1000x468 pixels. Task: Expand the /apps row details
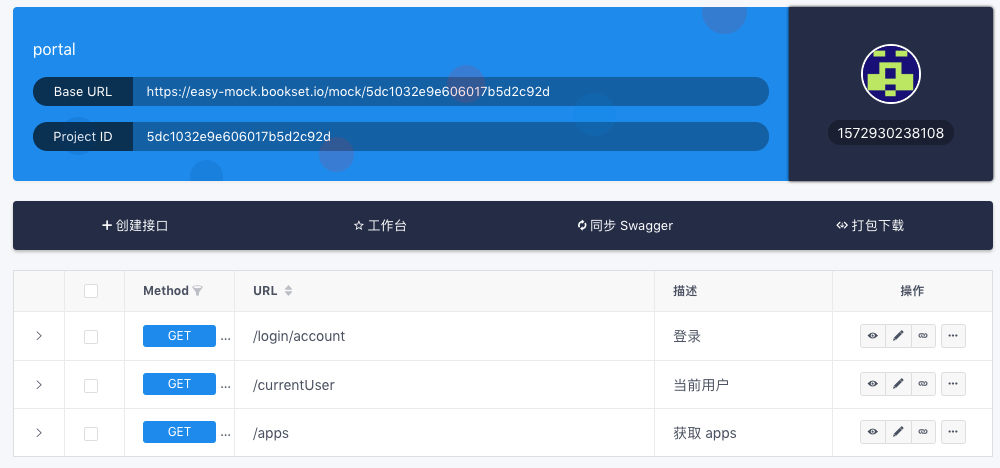point(39,432)
